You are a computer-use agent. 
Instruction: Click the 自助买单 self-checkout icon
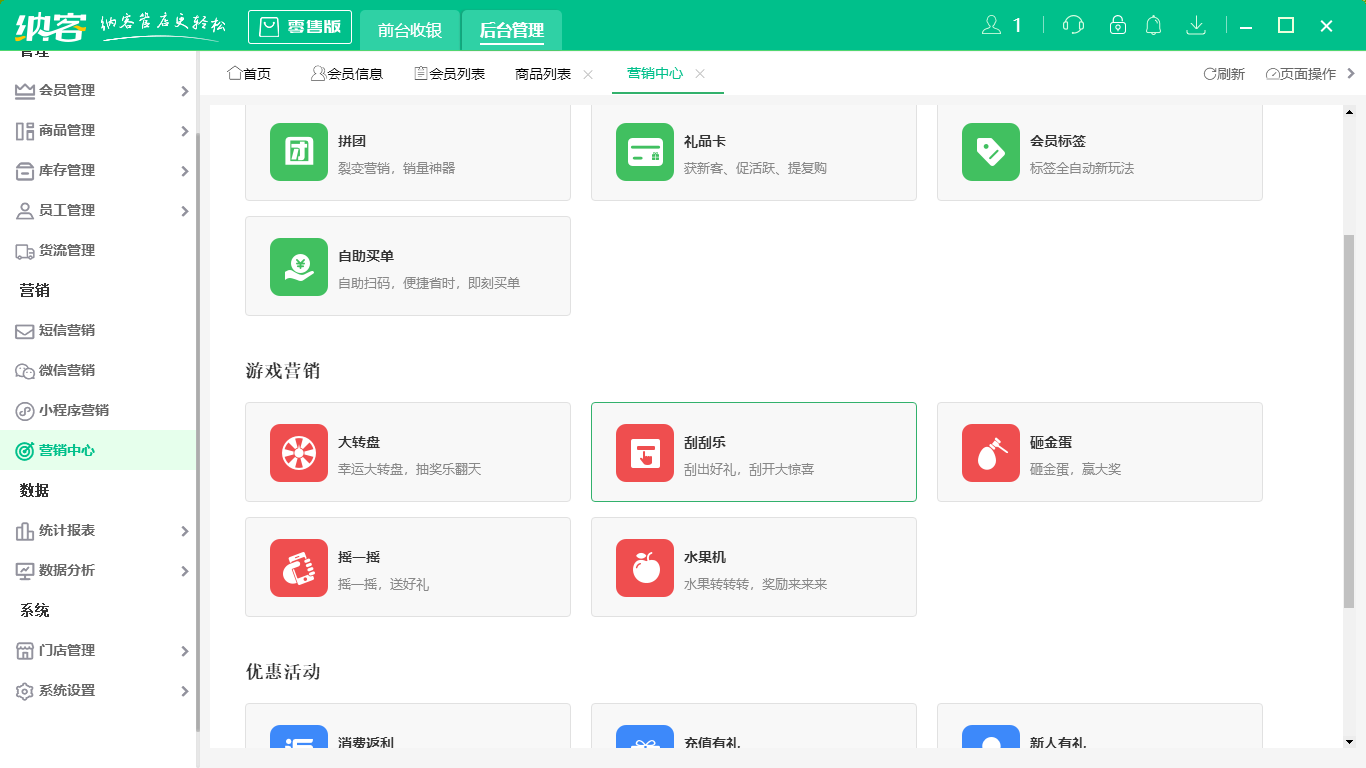click(298, 266)
